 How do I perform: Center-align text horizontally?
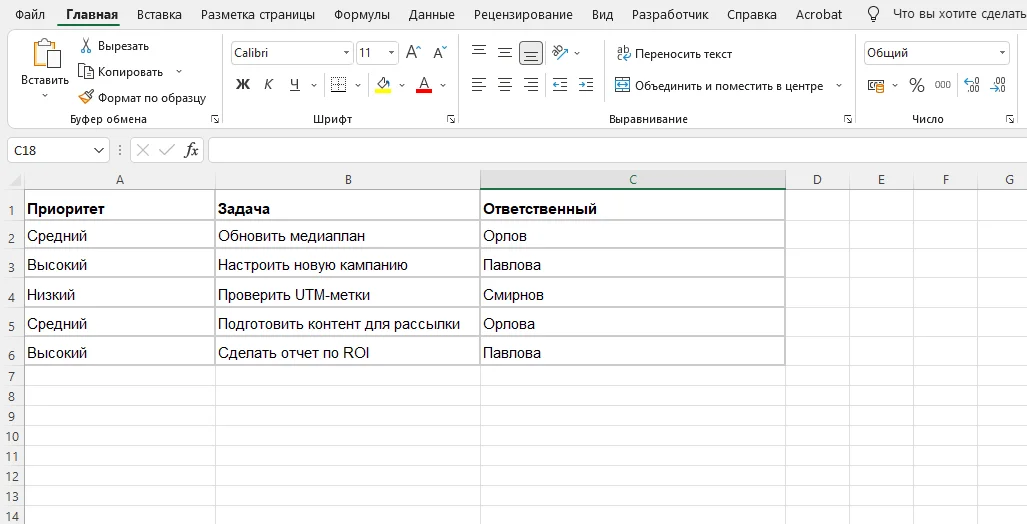click(x=505, y=85)
